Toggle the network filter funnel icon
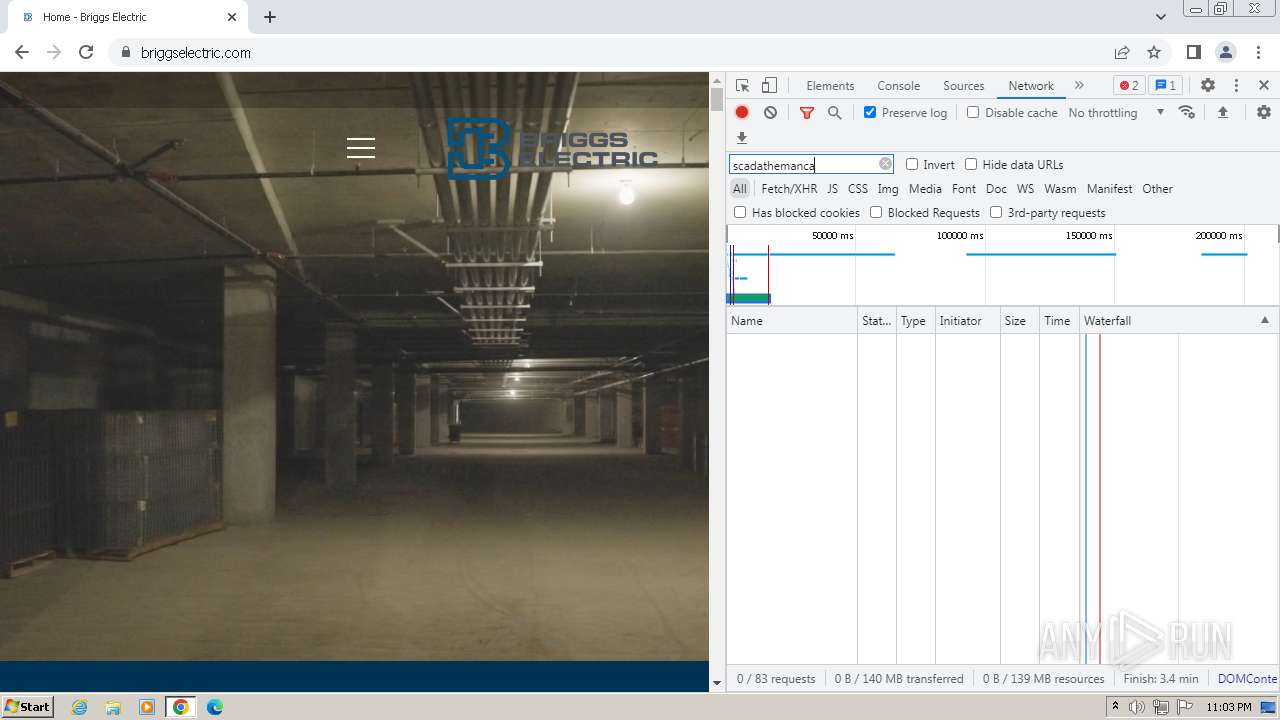The height and width of the screenshot is (720, 1280). point(807,113)
